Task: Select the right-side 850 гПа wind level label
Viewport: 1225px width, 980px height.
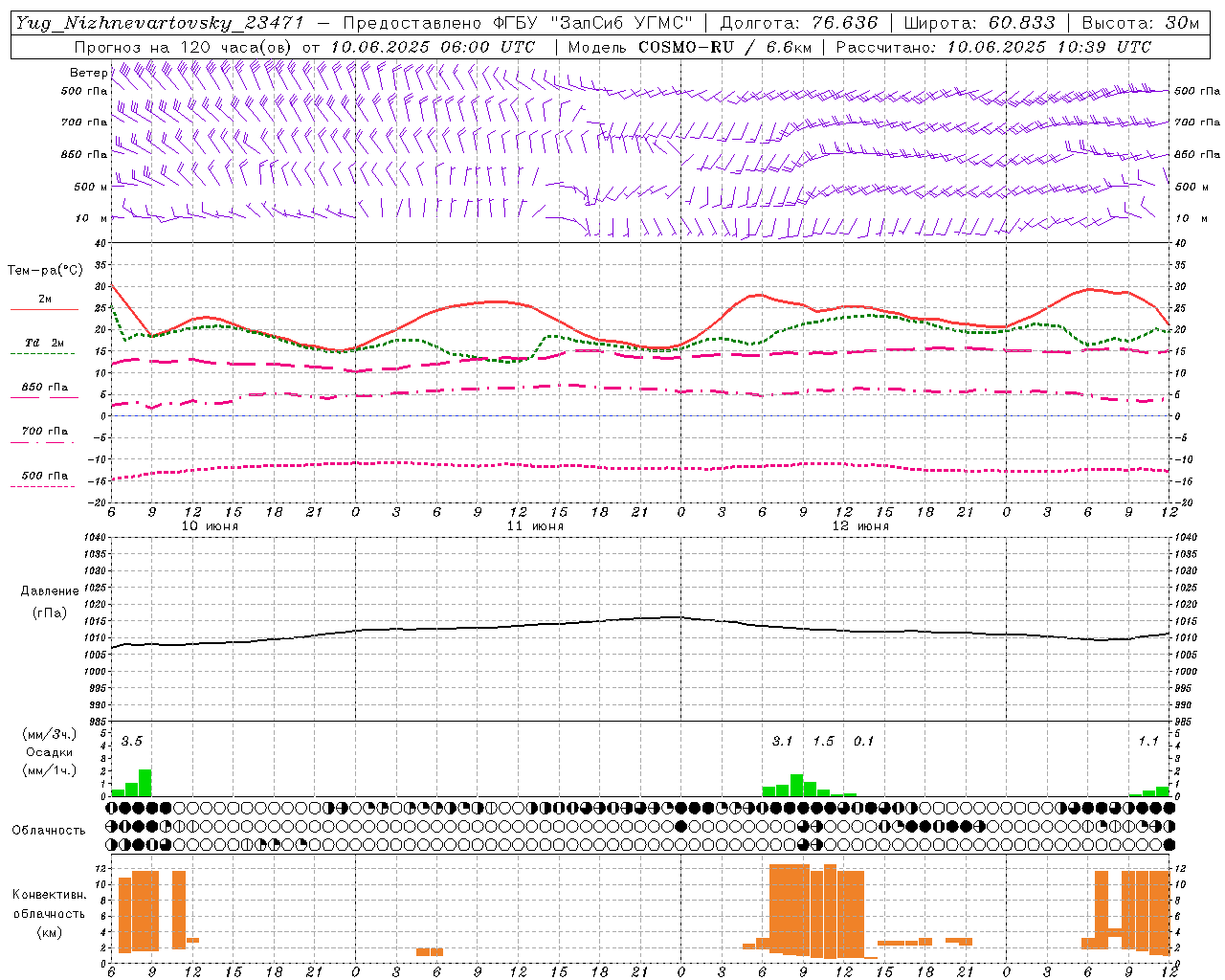Action: 1197,155
